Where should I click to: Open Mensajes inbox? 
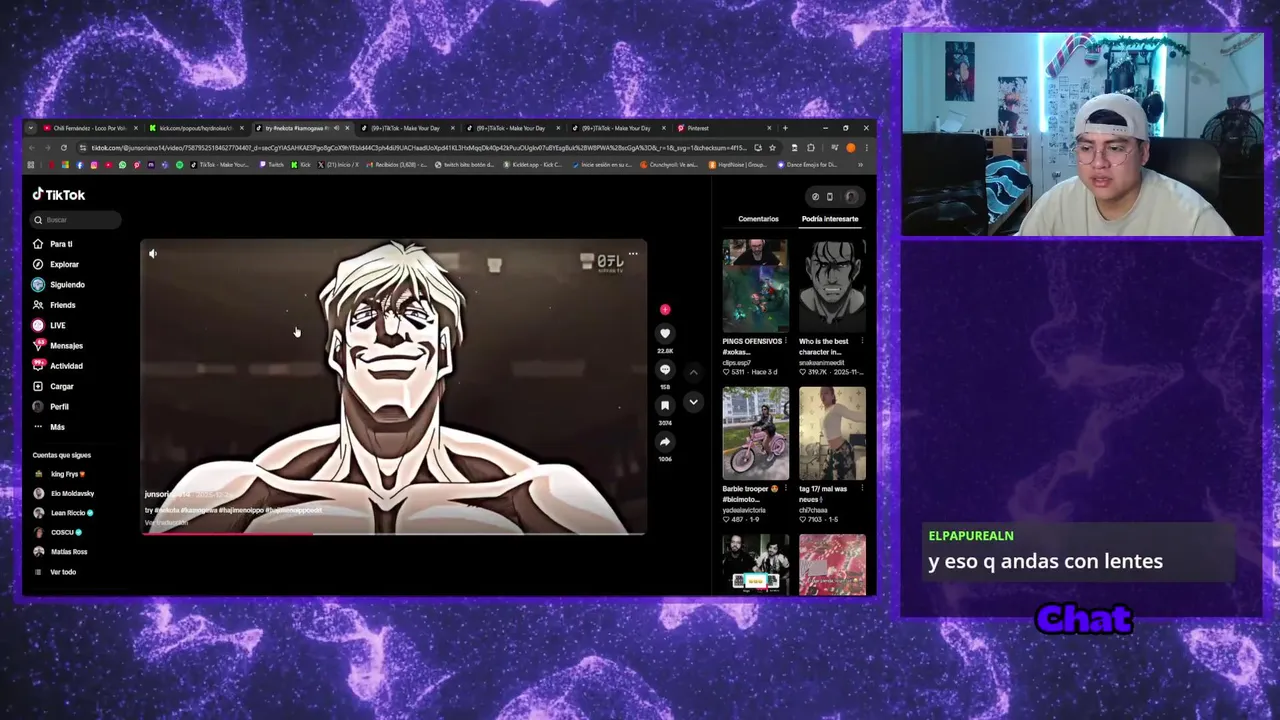point(58,346)
